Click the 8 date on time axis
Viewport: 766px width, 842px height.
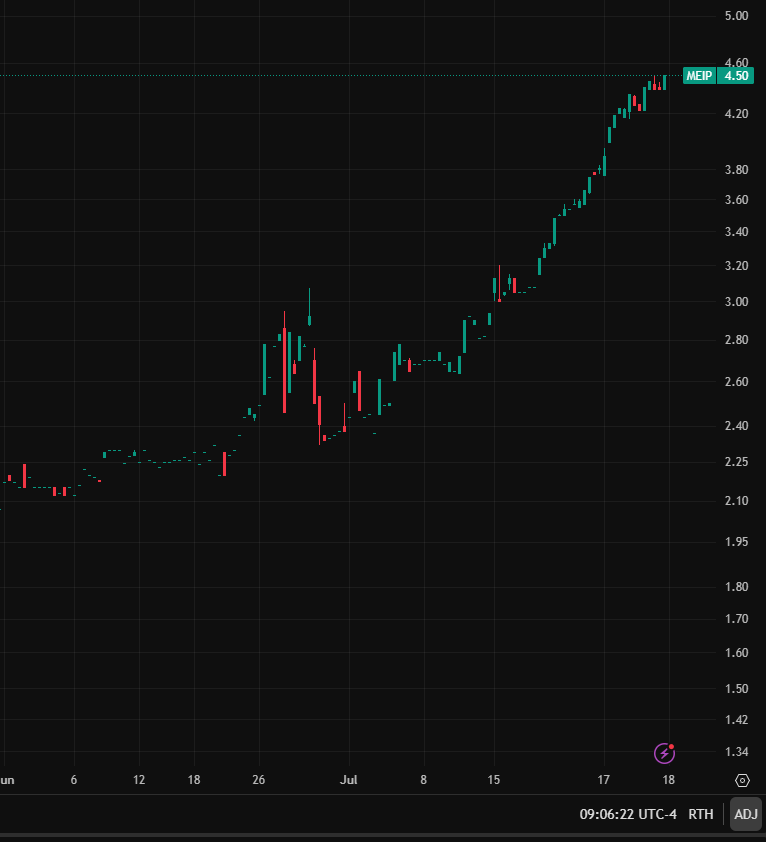(x=424, y=780)
